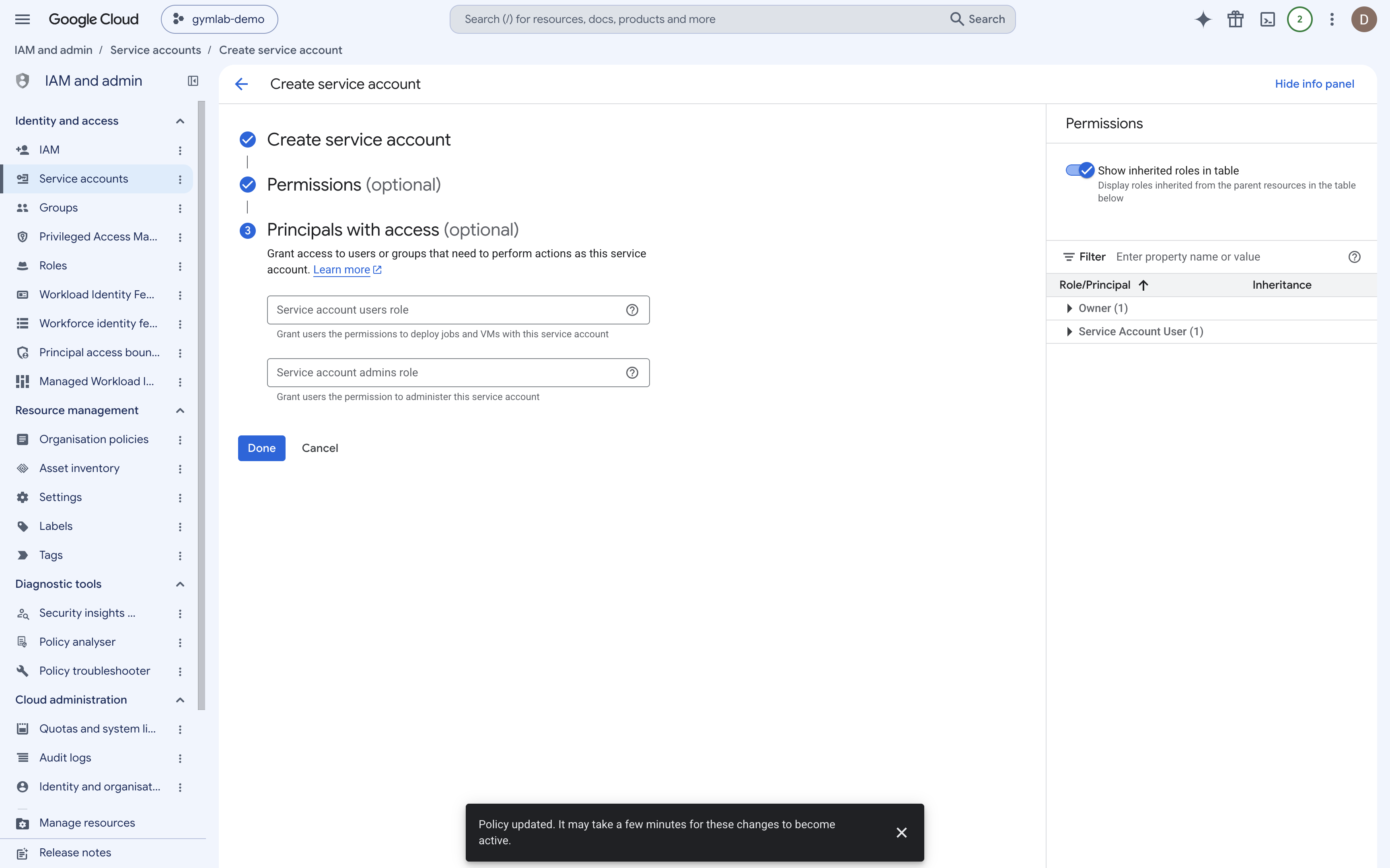Collapse the Identity and access section
This screenshot has width=1390, height=868.
tap(180, 121)
